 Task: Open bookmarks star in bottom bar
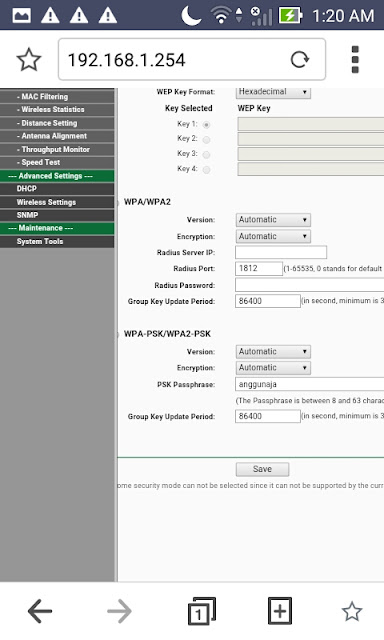tap(352, 611)
